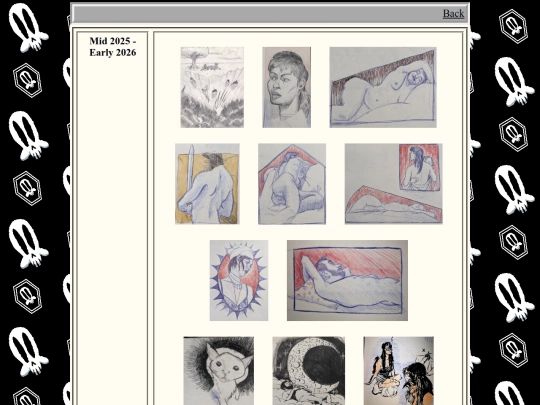Open the crescent moon ink drawing
Image resolution: width=540 pixels, height=405 pixels.
(309, 371)
